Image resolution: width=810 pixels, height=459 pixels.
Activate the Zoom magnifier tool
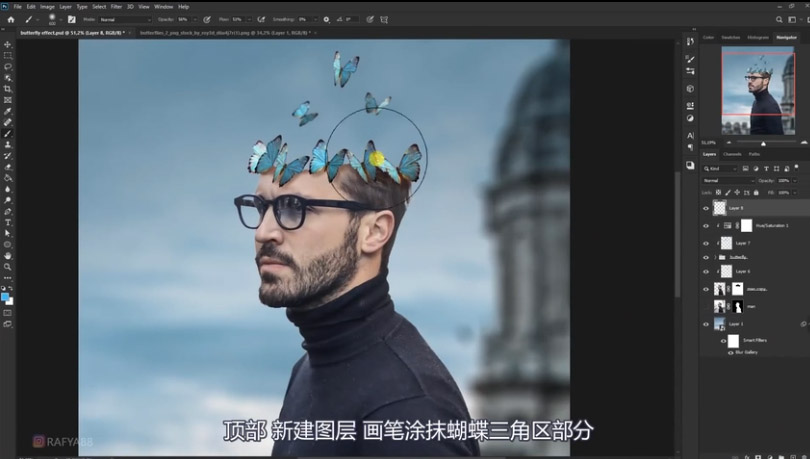tap(8, 267)
